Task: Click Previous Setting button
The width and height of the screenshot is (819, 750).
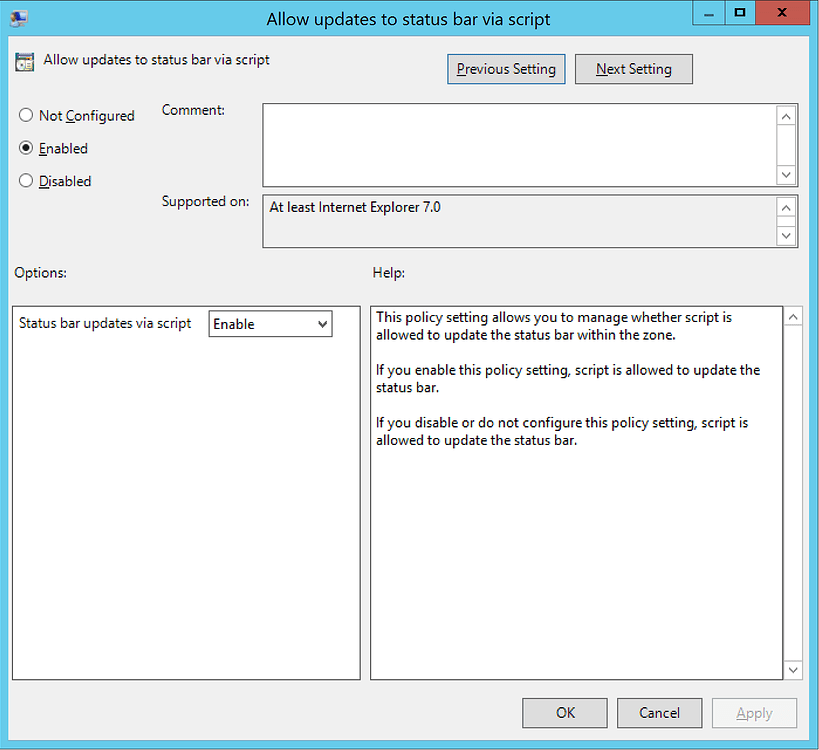Action: [x=506, y=69]
